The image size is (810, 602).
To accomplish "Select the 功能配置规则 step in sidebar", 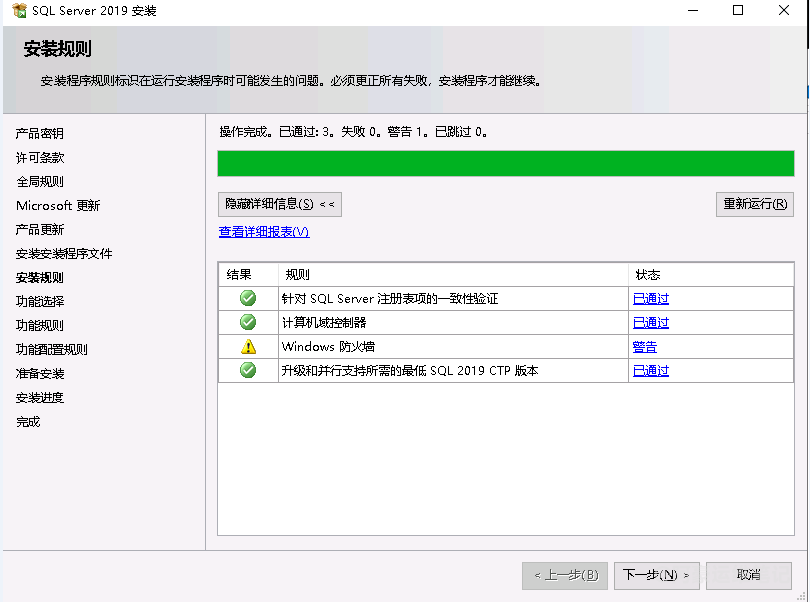I will [52, 349].
